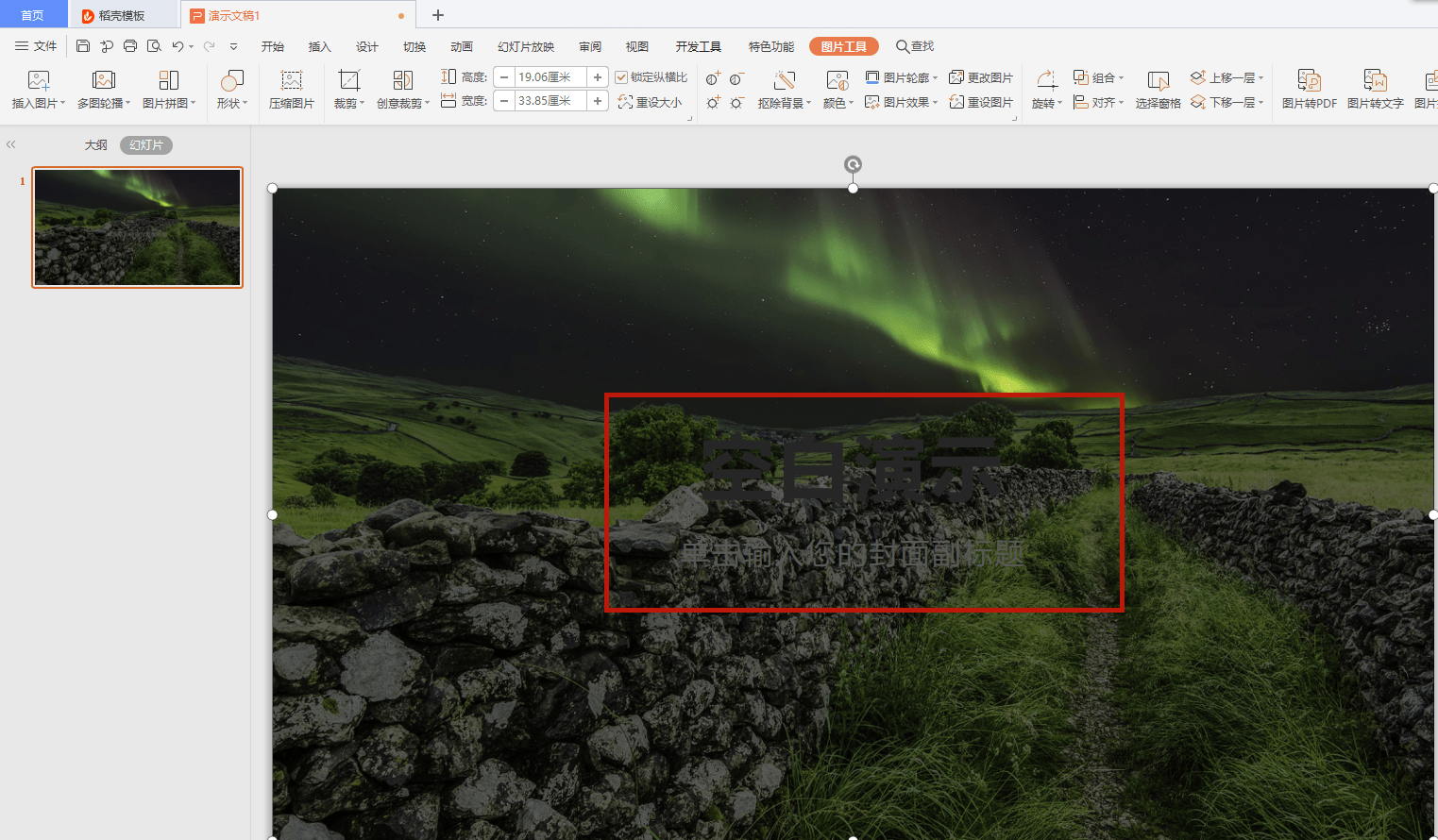The height and width of the screenshot is (840, 1438).
Task: Switch to the Slides (幻灯片) view
Action: tap(146, 145)
